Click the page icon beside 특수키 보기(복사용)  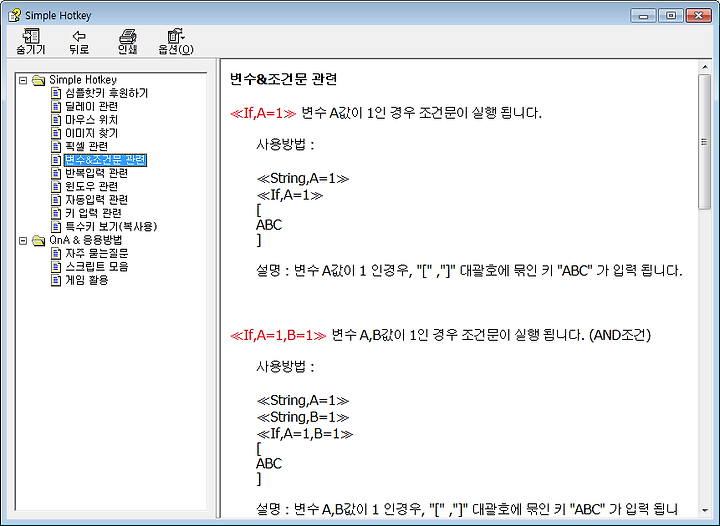point(56,227)
